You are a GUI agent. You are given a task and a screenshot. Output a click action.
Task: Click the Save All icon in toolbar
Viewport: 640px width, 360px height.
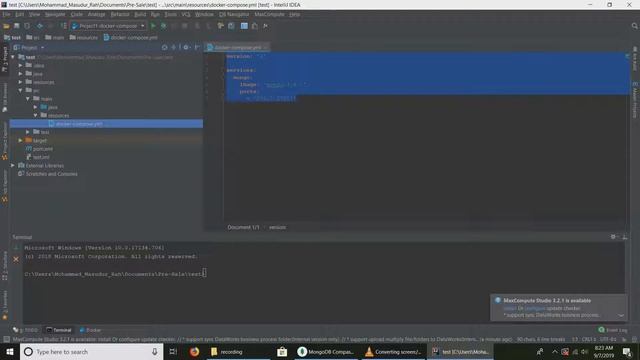pos(17,26)
